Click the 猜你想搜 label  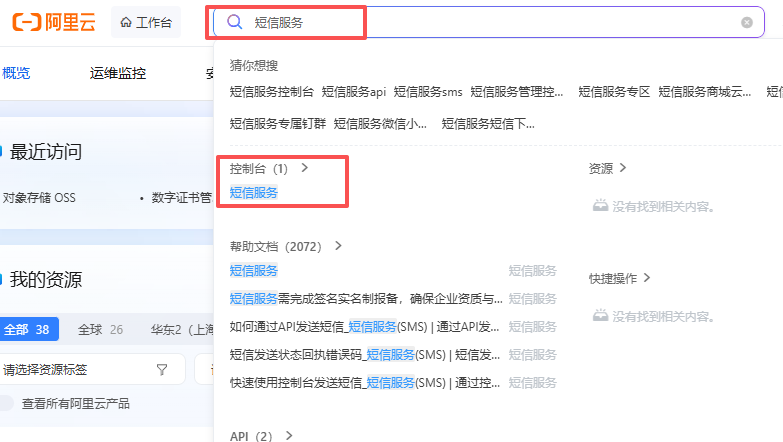tap(254, 65)
